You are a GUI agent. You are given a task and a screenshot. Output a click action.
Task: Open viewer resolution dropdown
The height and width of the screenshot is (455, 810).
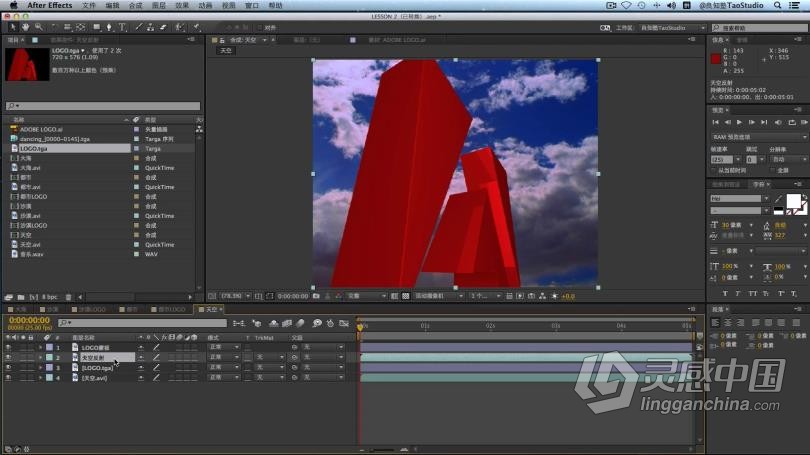(366, 296)
